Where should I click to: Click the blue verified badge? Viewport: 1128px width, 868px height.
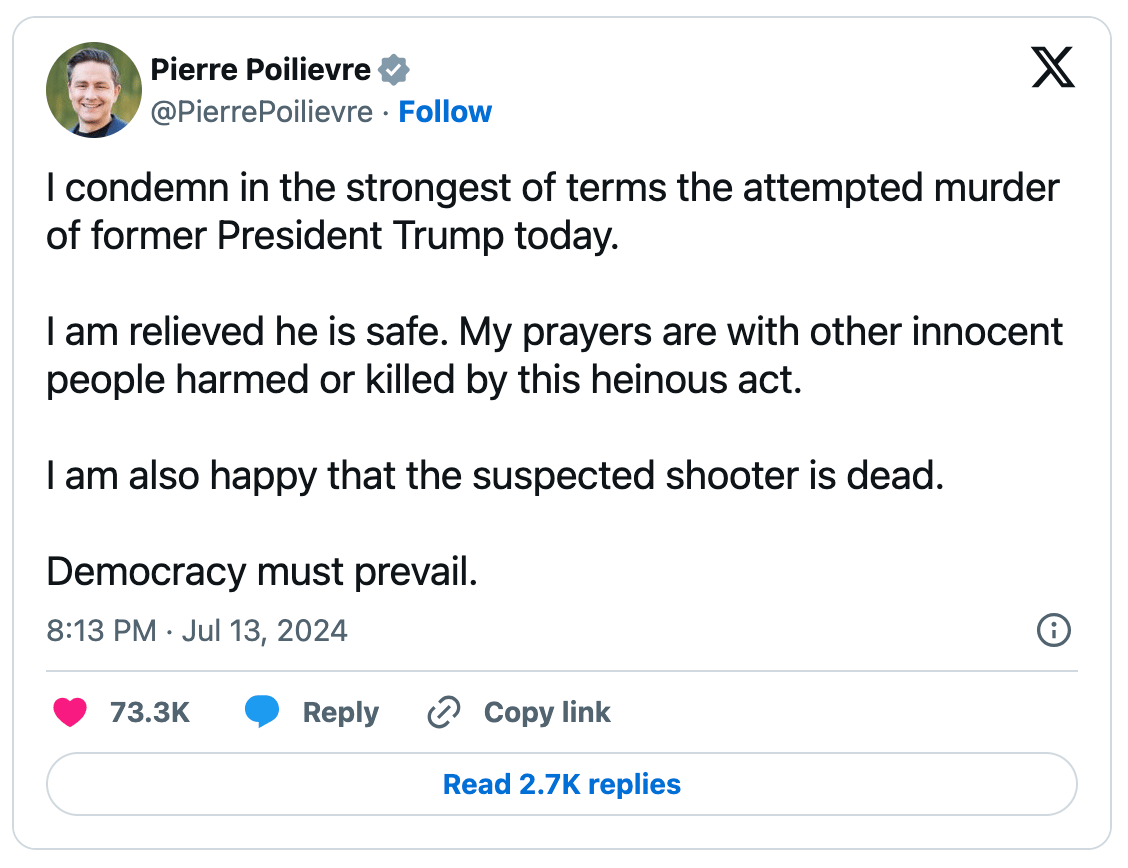click(x=395, y=71)
